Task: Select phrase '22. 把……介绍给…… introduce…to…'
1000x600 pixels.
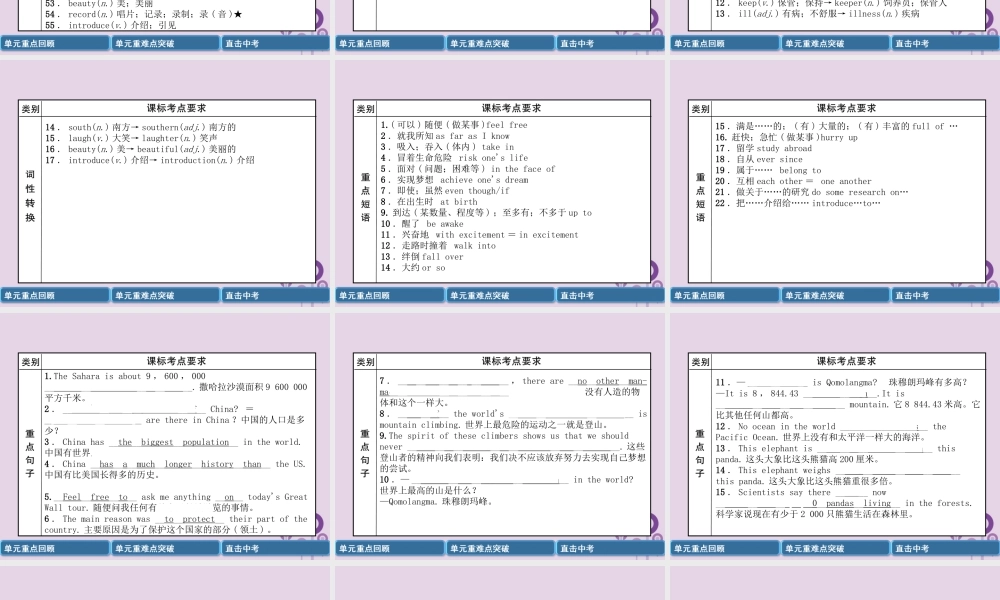Action: click(x=798, y=203)
